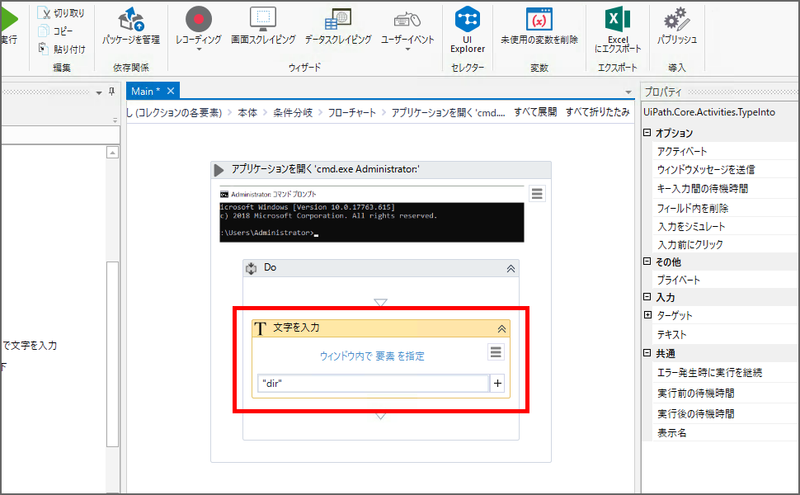
Task: Click the フローチャート breadcrumb
Action: click(x=352, y=113)
